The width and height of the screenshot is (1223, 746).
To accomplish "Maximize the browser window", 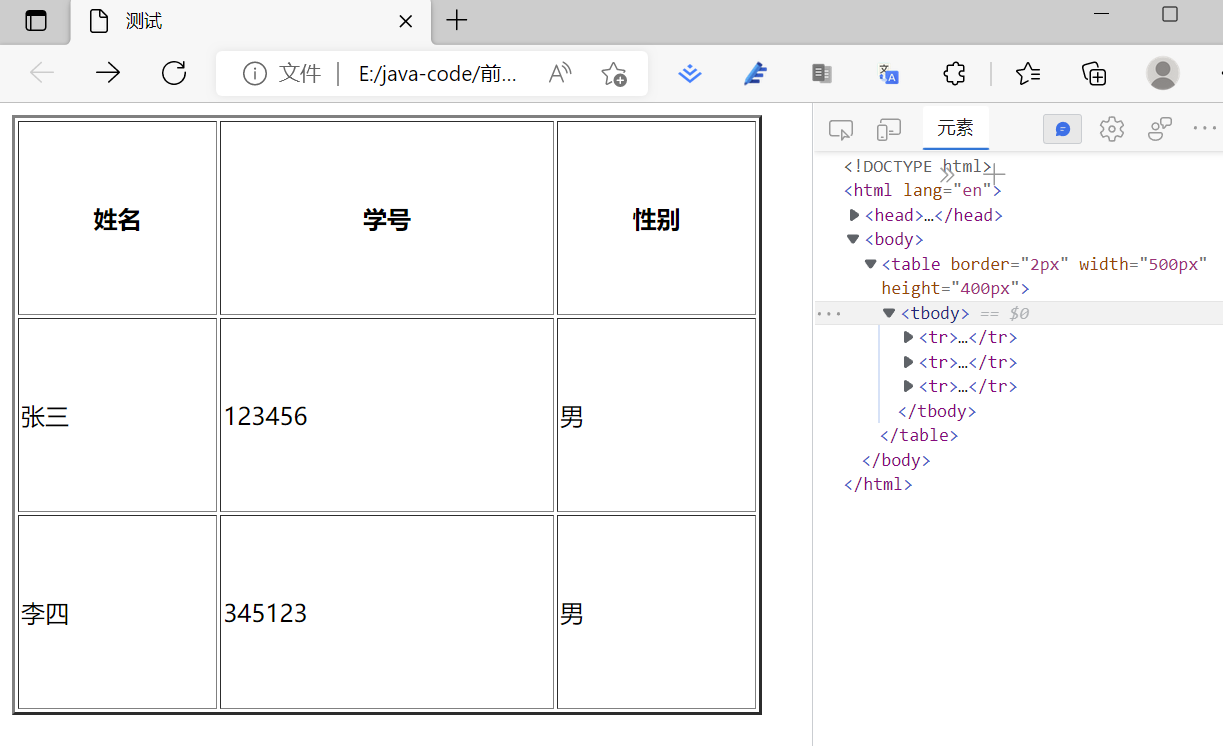I will [1170, 14].
